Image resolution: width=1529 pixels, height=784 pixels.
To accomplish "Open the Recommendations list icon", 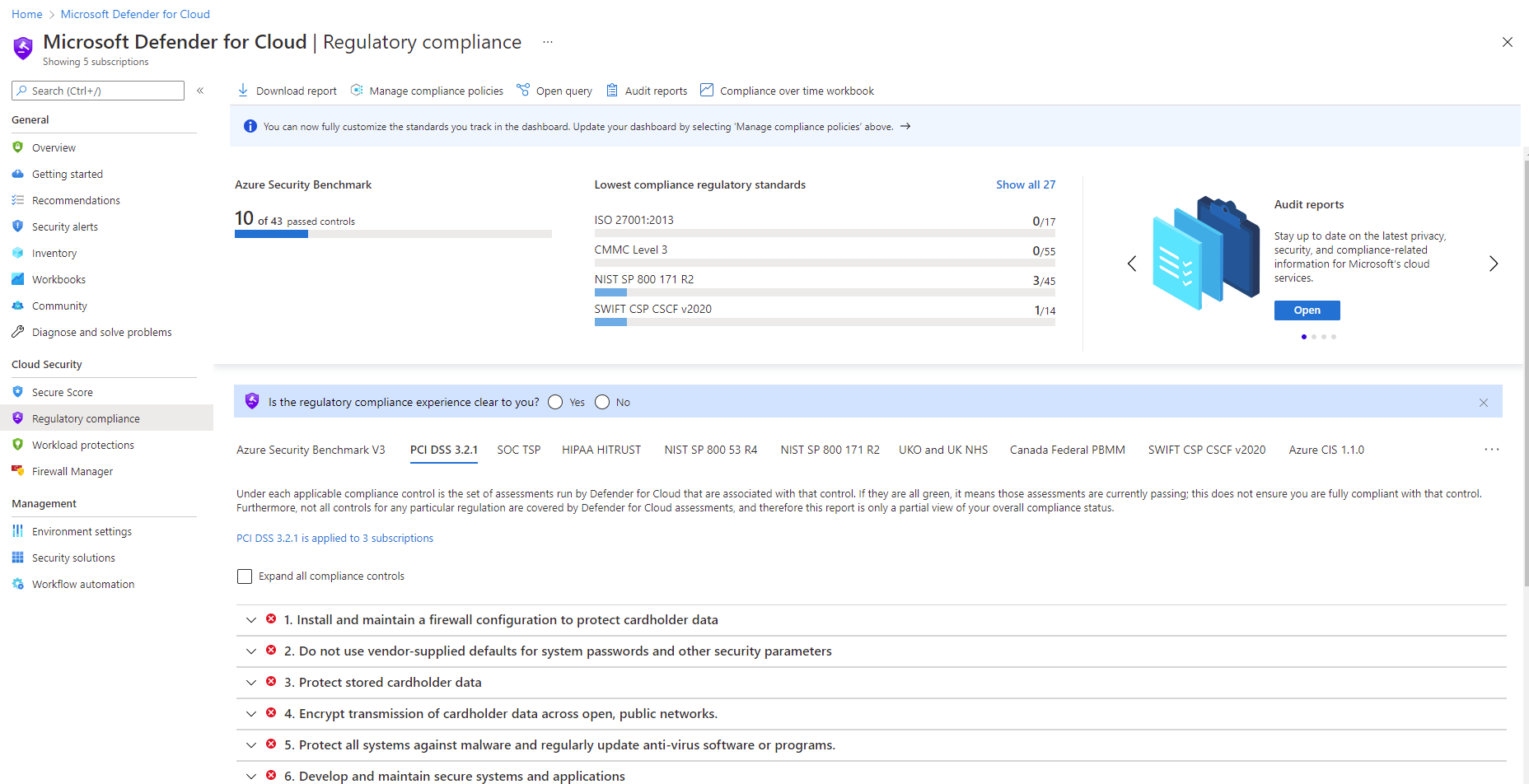I will point(18,200).
